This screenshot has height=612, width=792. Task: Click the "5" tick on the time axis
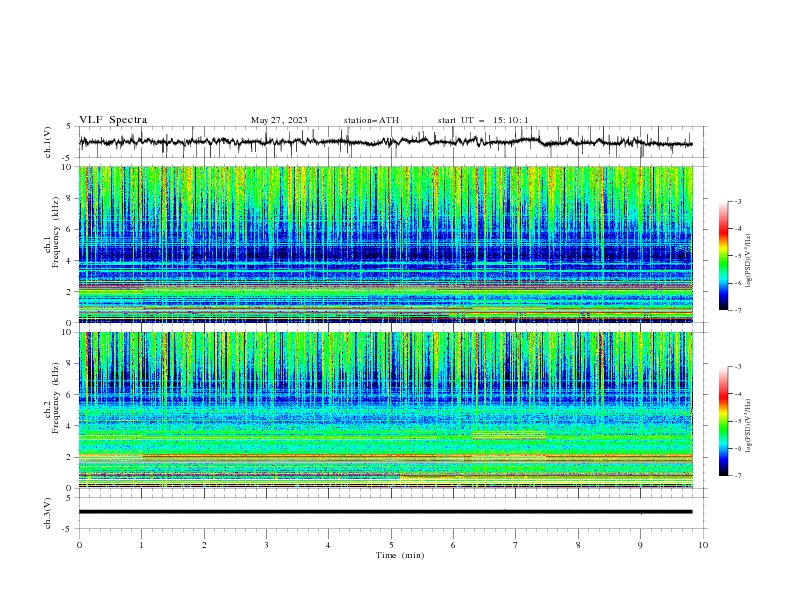pyautogui.click(x=391, y=545)
